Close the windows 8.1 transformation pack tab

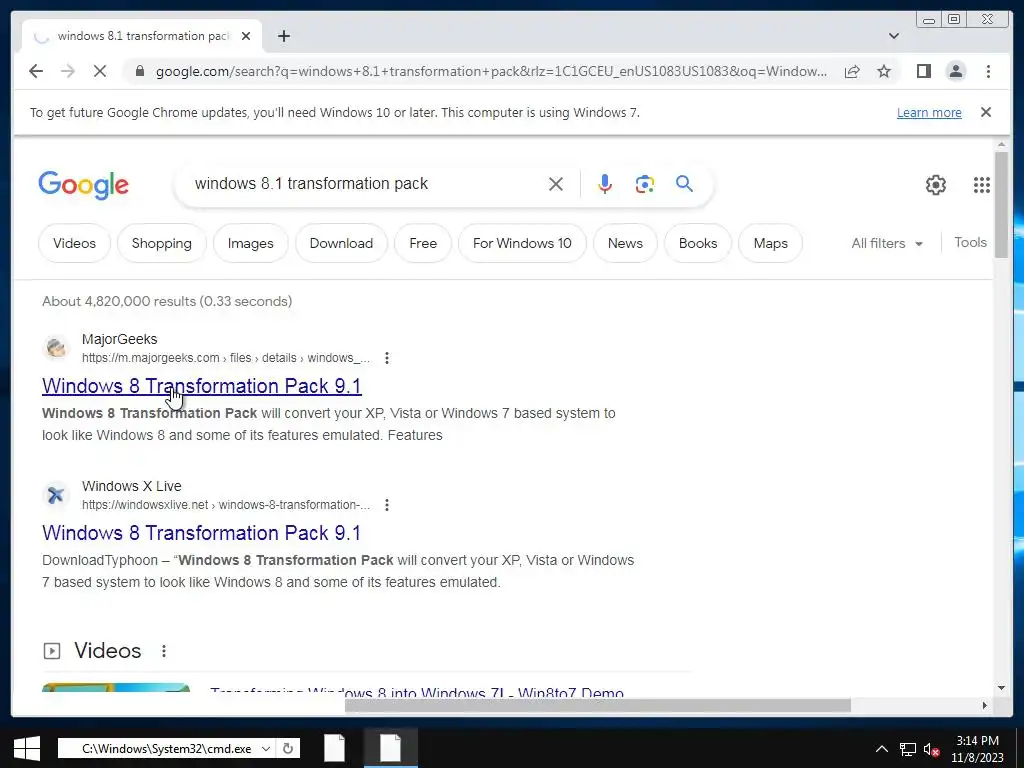click(x=246, y=36)
